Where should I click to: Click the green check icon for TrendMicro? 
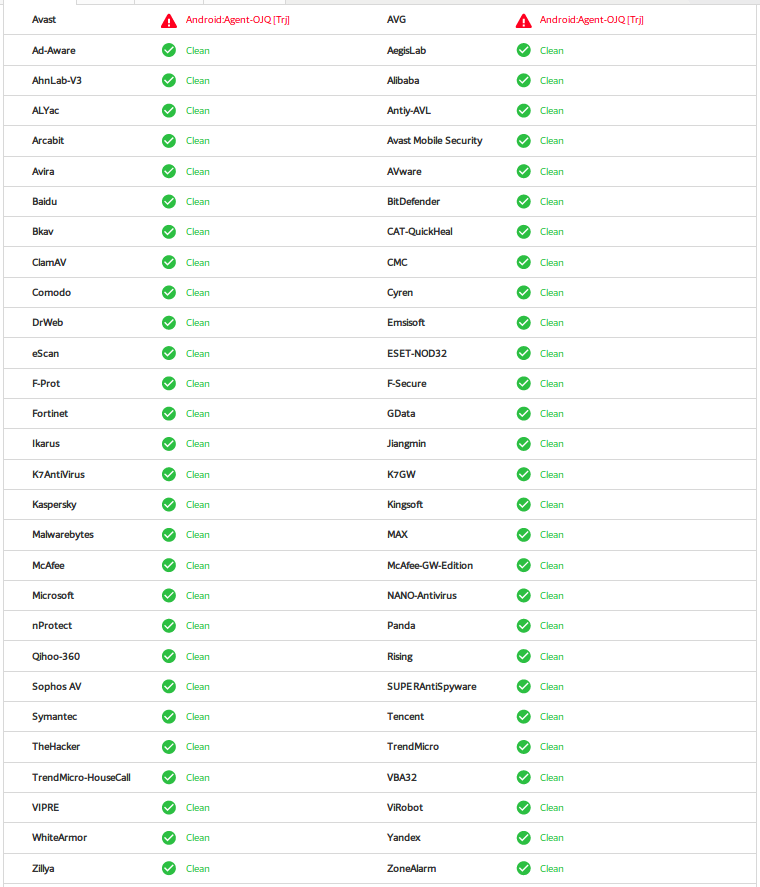click(523, 747)
